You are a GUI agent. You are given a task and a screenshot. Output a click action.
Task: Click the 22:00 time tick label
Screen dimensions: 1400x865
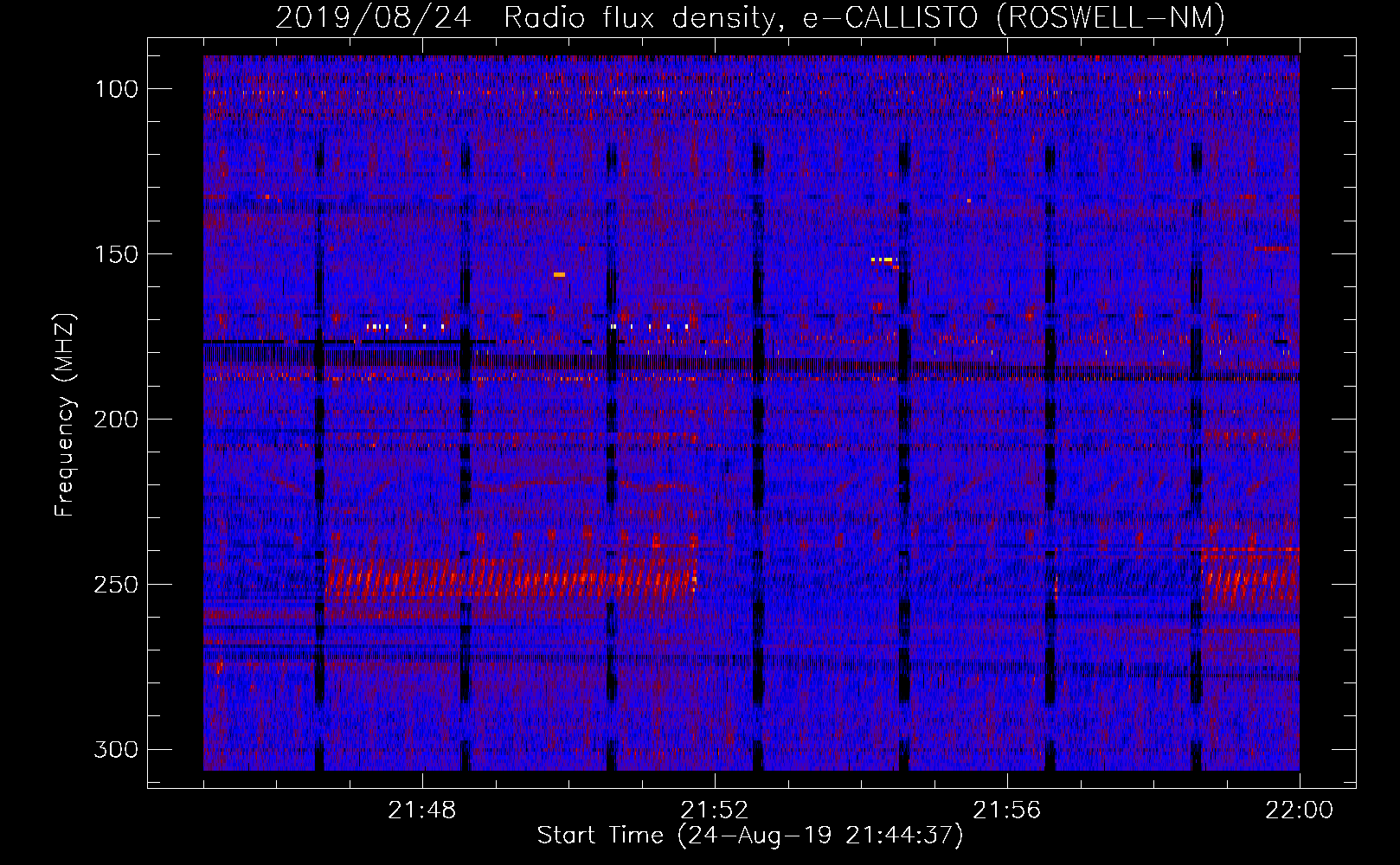click(x=1300, y=811)
